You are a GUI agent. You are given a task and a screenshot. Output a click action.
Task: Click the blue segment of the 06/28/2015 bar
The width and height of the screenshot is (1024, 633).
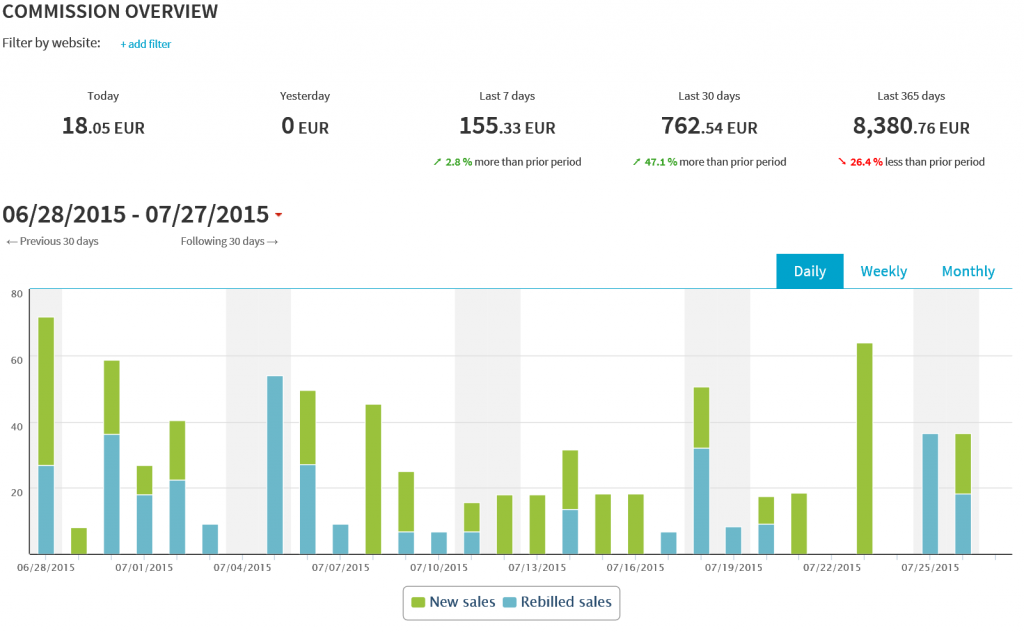[46, 510]
